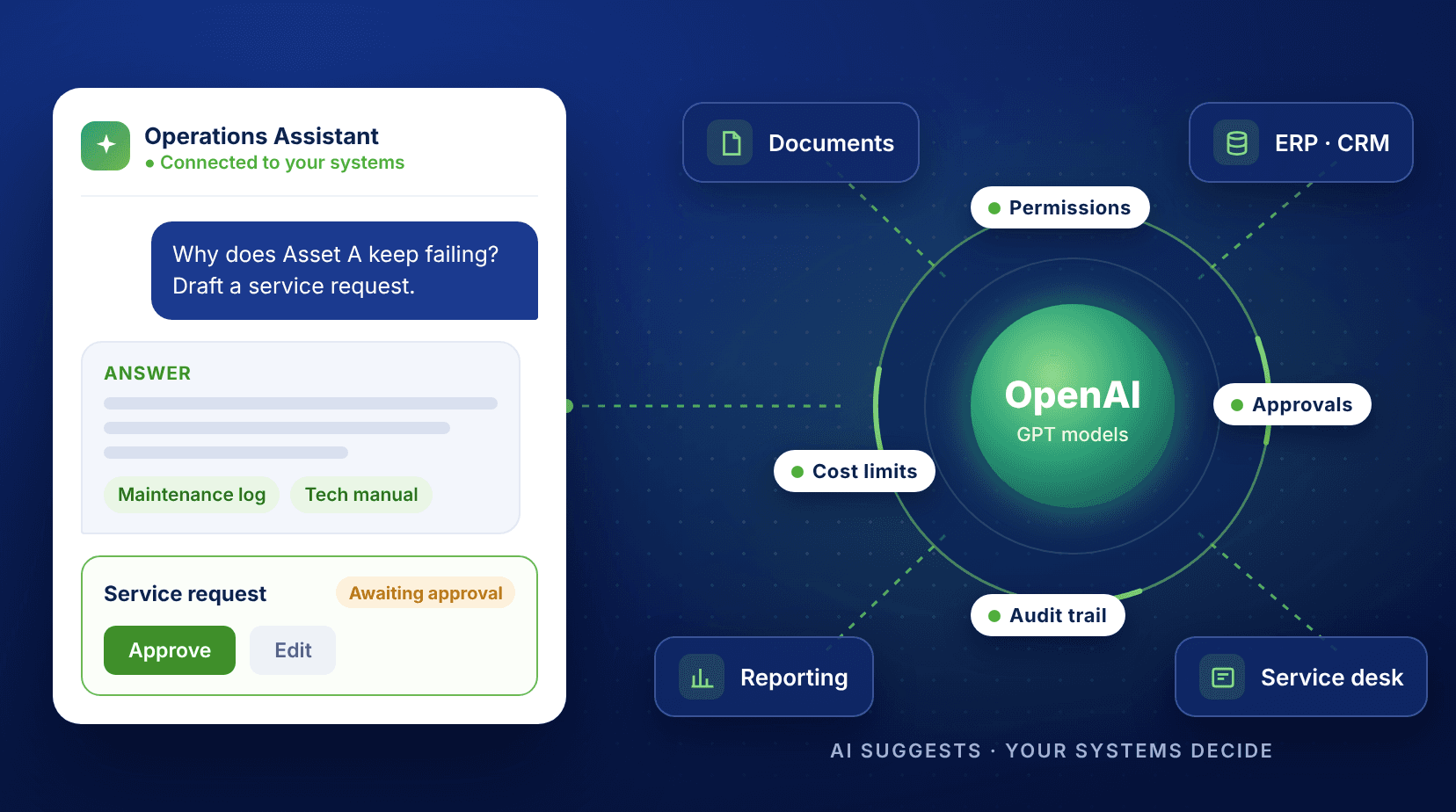1456x812 pixels.
Task: Select the Service desk card label
Action: point(1332,678)
